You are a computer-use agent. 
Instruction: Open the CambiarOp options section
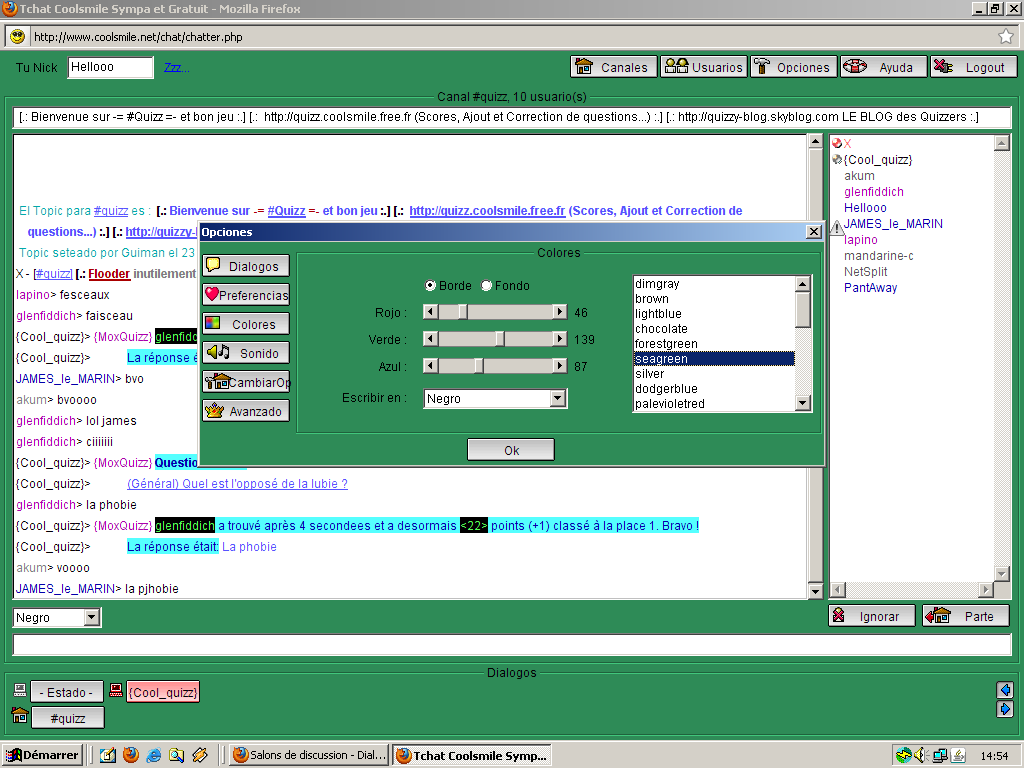(x=246, y=382)
